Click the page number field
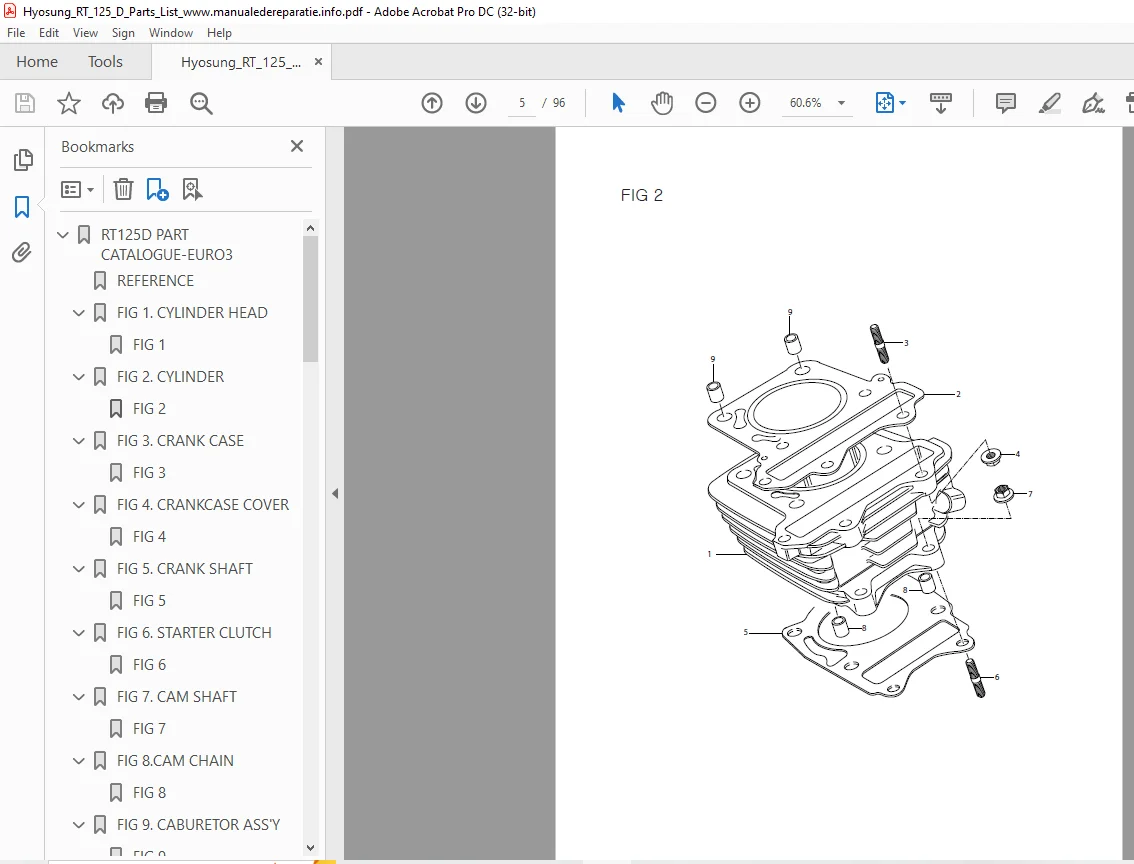The image size is (1134, 864). tap(521, 103)
